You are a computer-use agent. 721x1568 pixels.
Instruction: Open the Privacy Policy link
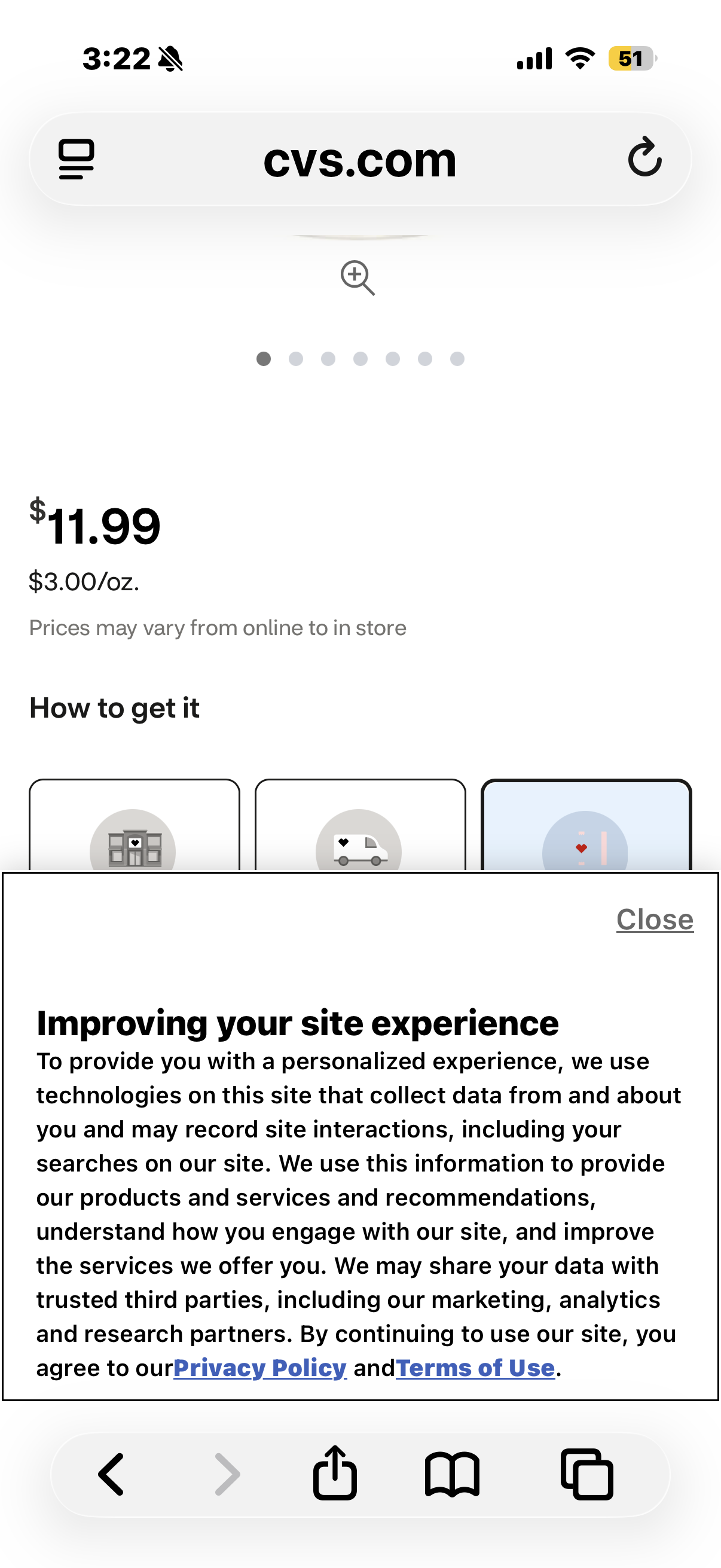point(261,1368)
